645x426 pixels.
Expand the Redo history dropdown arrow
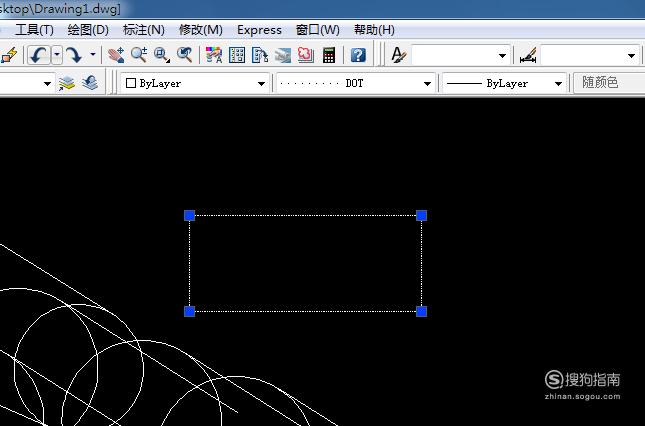coord(93,55)
